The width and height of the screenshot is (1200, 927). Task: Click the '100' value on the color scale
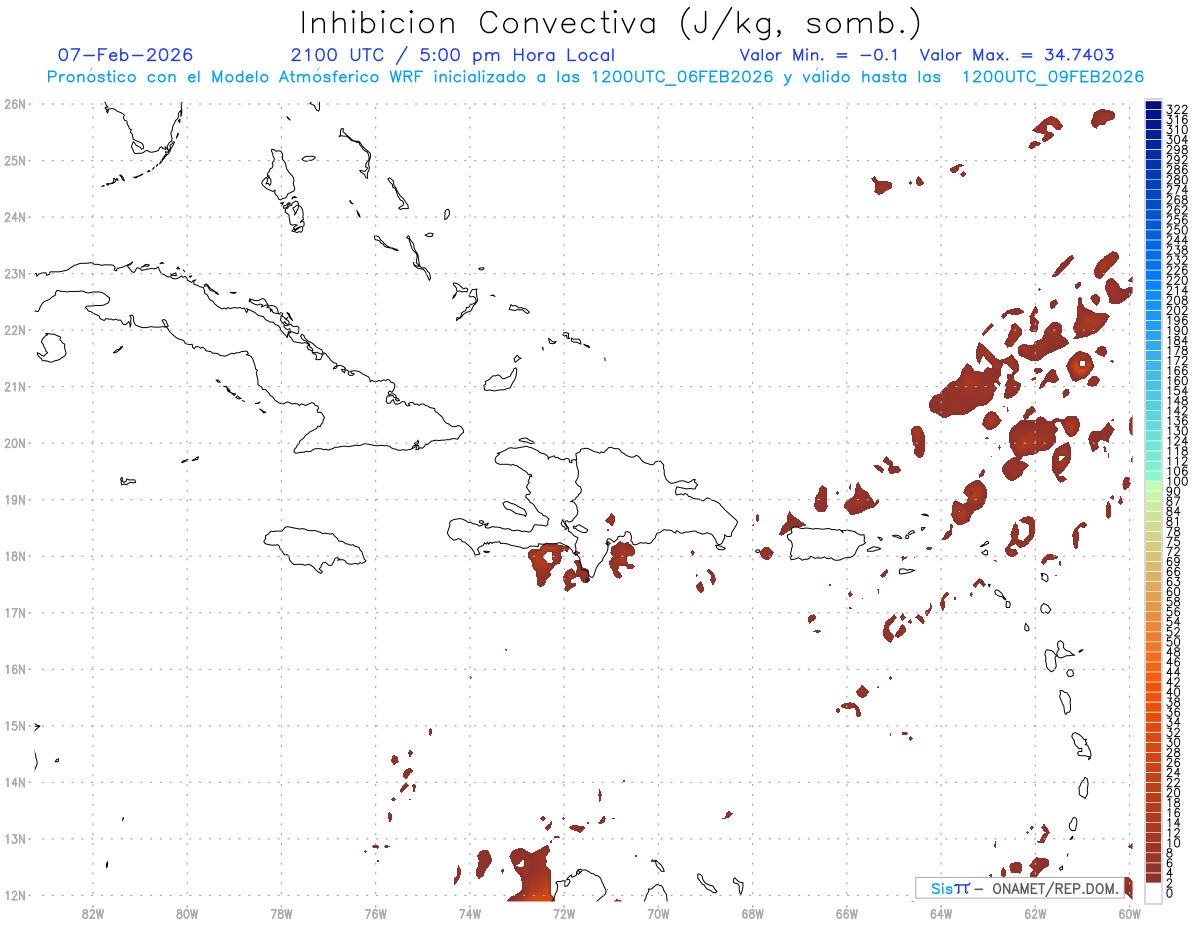[1177, 482]
